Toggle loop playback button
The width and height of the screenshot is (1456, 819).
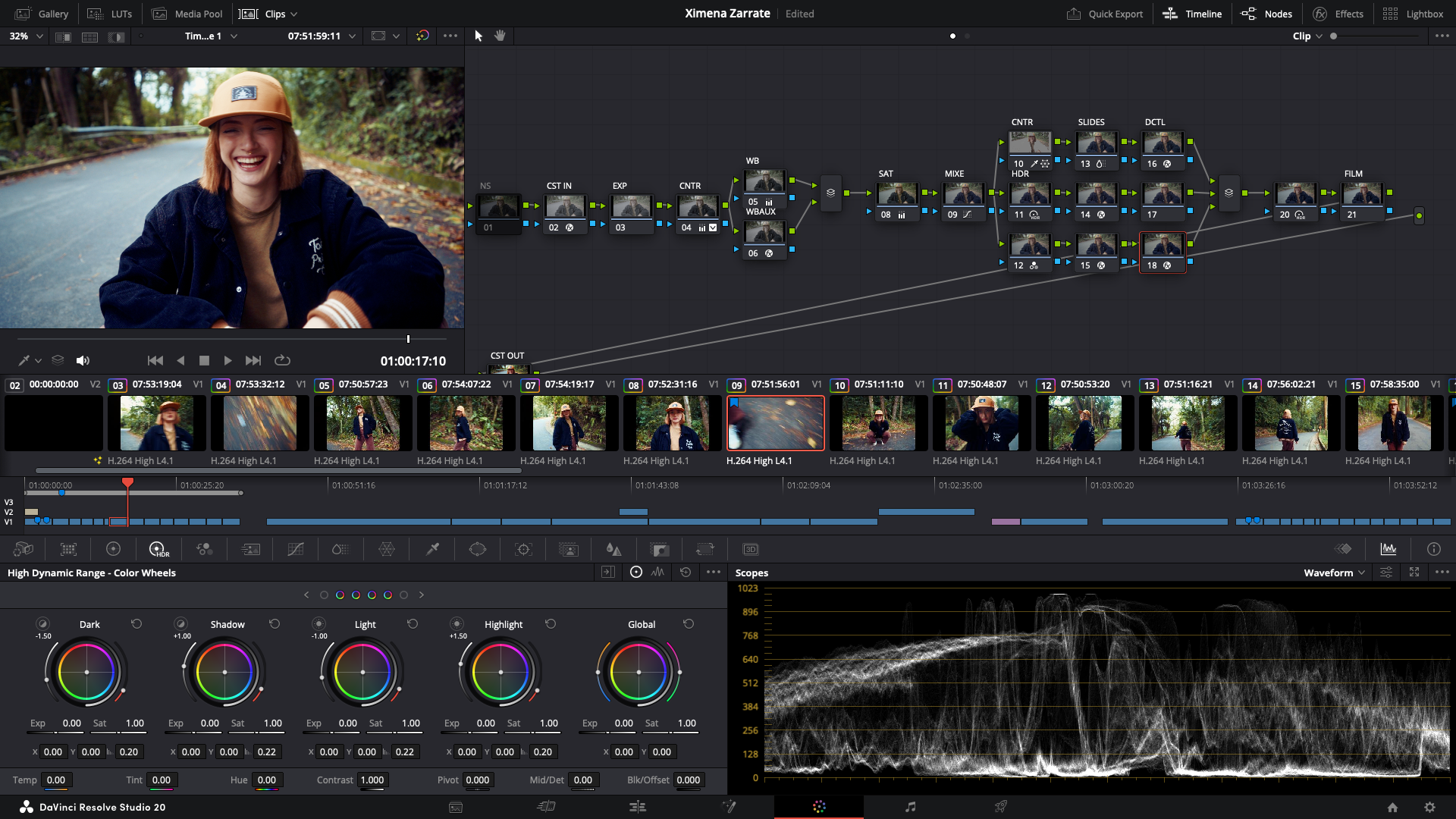point(282,361)
